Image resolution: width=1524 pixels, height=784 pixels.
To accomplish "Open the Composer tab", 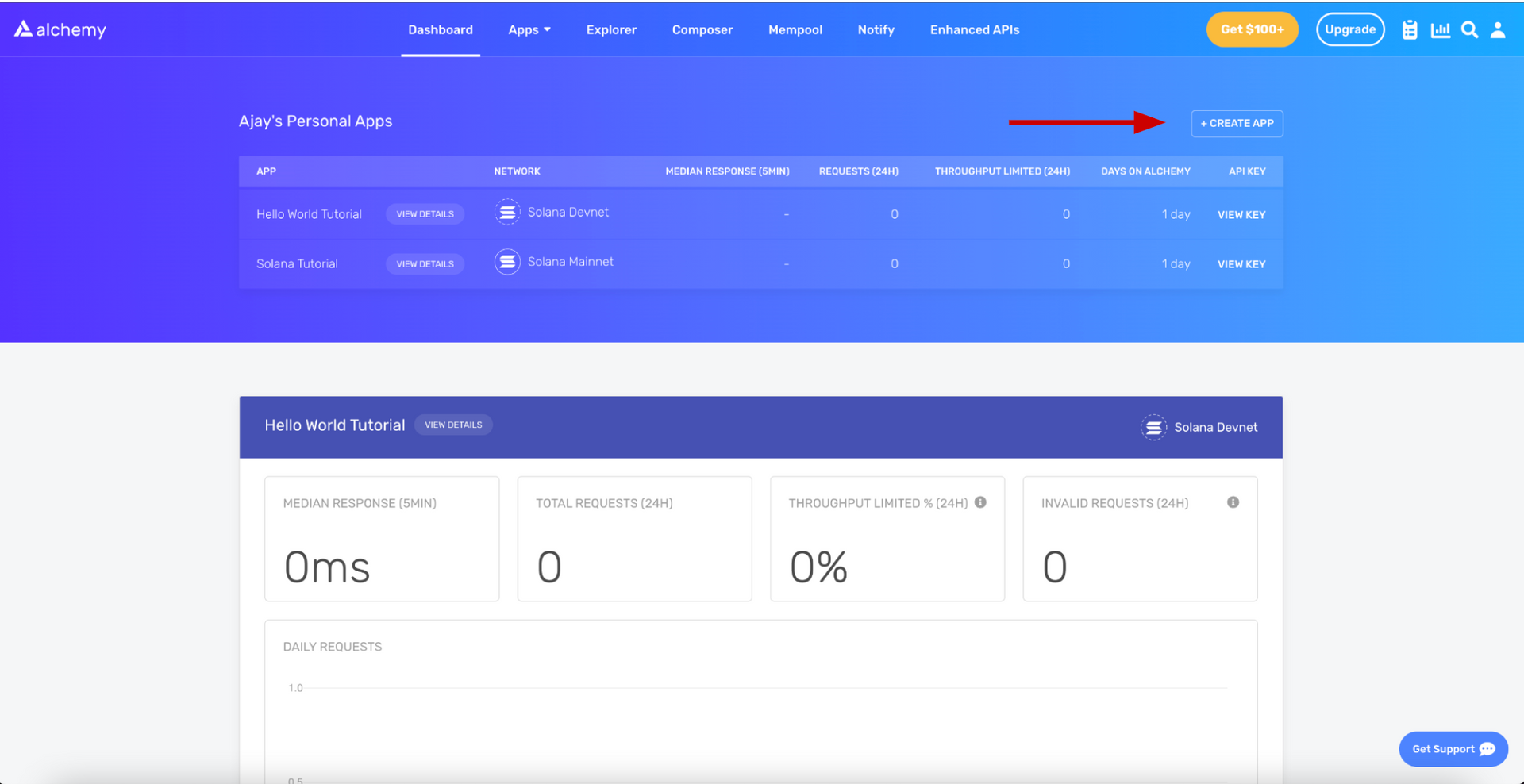I will 702,30.
